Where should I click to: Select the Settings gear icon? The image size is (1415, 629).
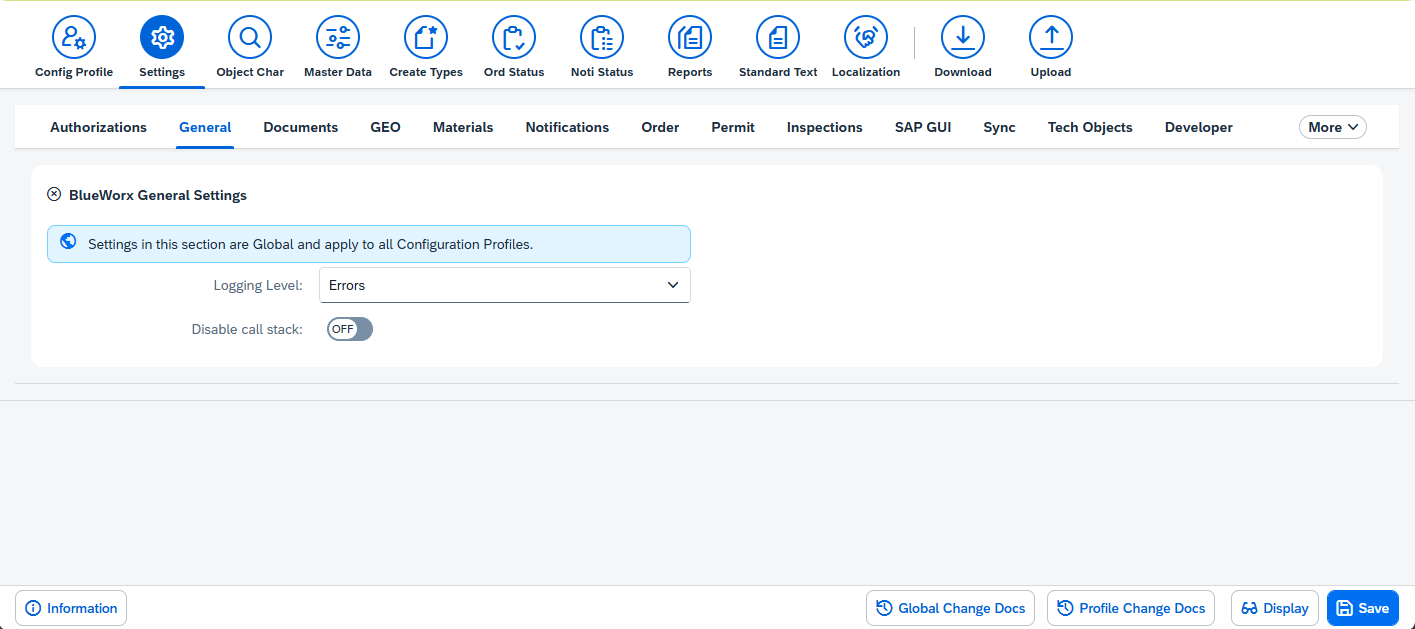[x=162, y=38]
